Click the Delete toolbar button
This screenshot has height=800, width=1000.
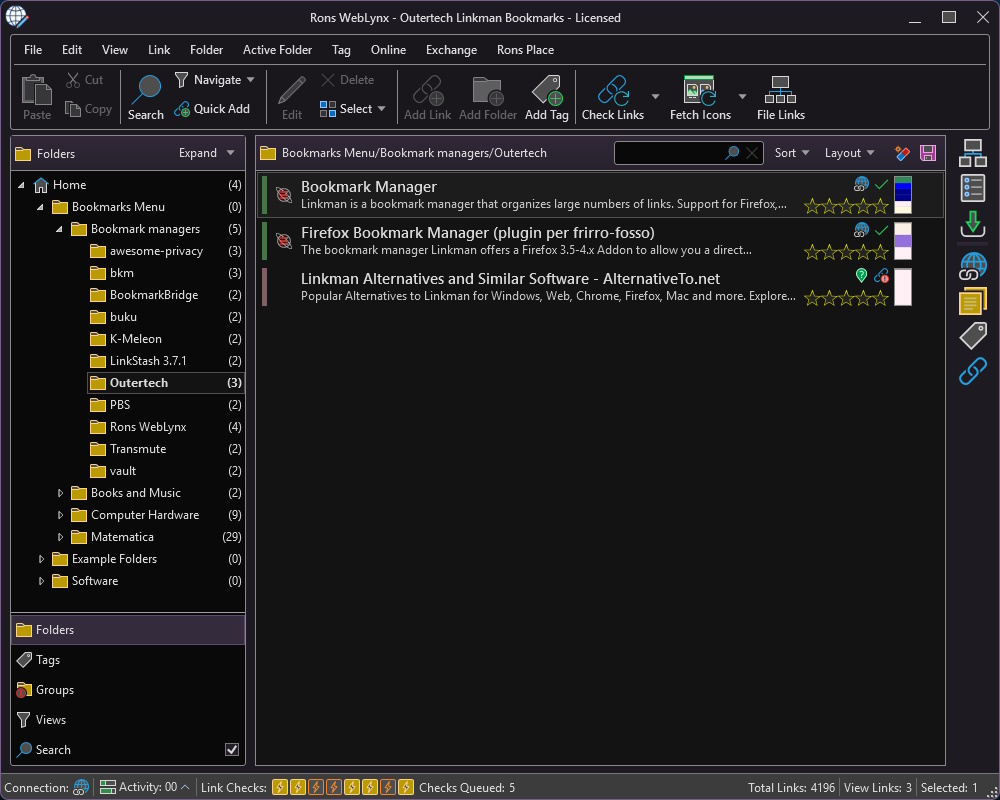click(x=348, y=80)
